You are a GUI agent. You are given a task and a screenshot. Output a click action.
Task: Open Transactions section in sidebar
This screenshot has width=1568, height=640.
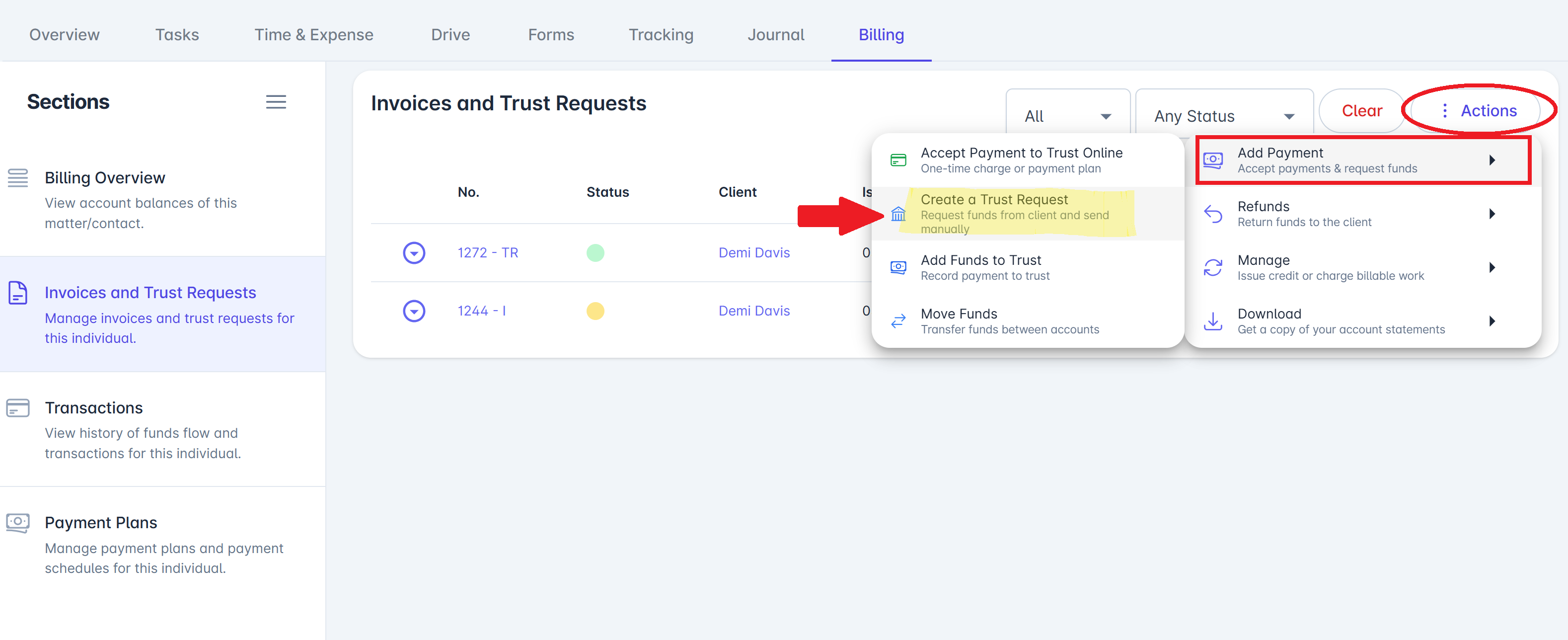pyautogui.click(x=162, y=429)
